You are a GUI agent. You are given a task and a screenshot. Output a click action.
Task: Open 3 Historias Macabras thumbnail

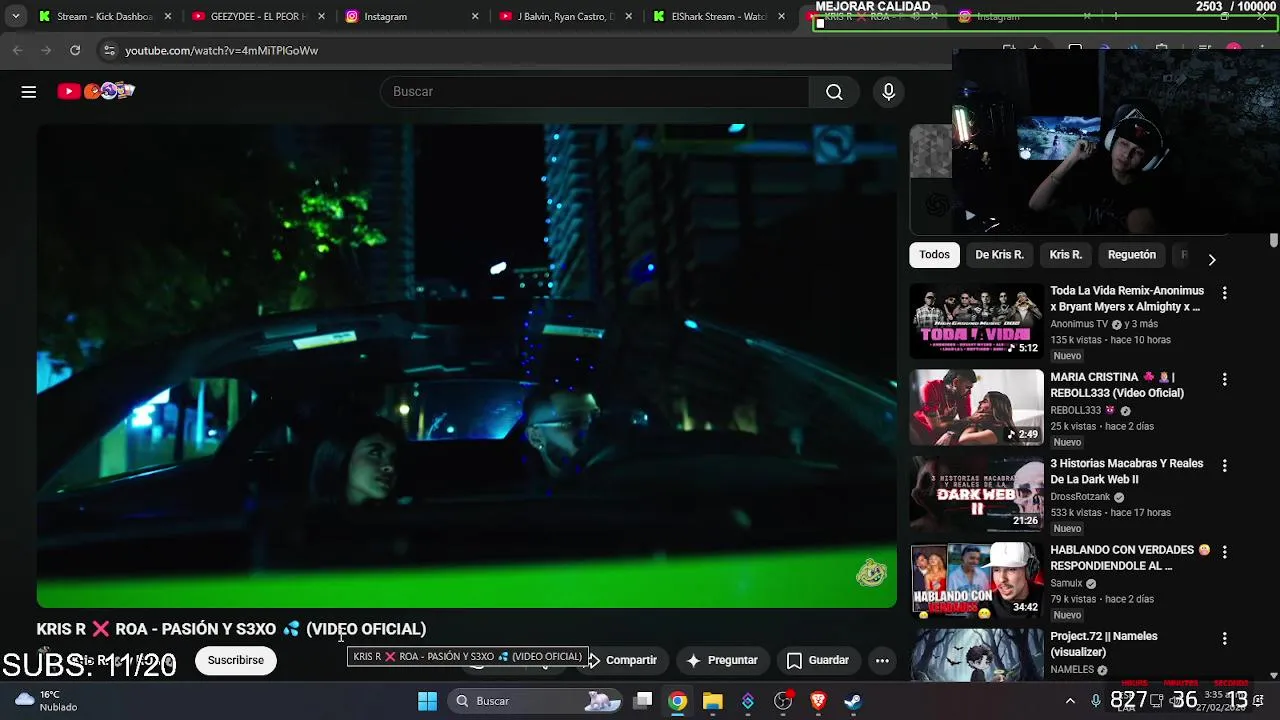coord(976,494)
